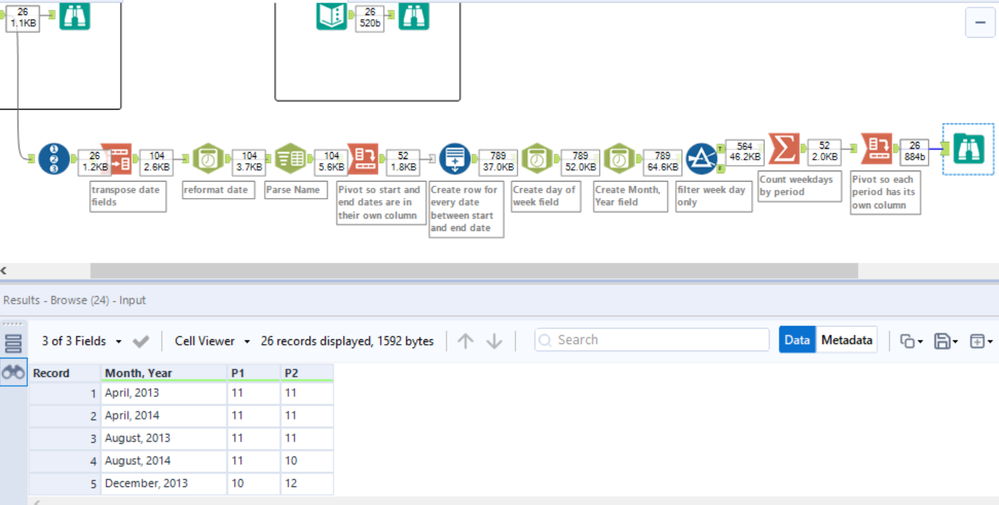Click the P1 column header
The height and width of the screenshot is (505, 999).
pyautogui.click(x=254, y=373)
